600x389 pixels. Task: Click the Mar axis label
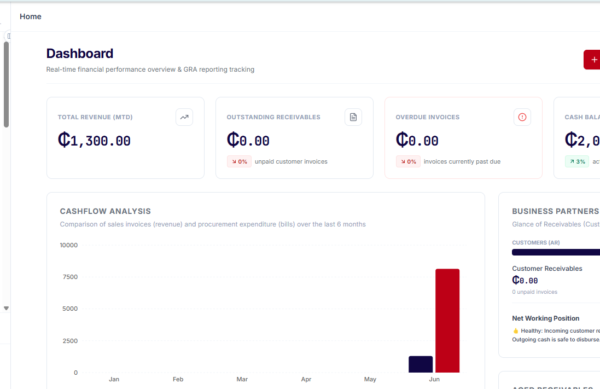[242, 379]
